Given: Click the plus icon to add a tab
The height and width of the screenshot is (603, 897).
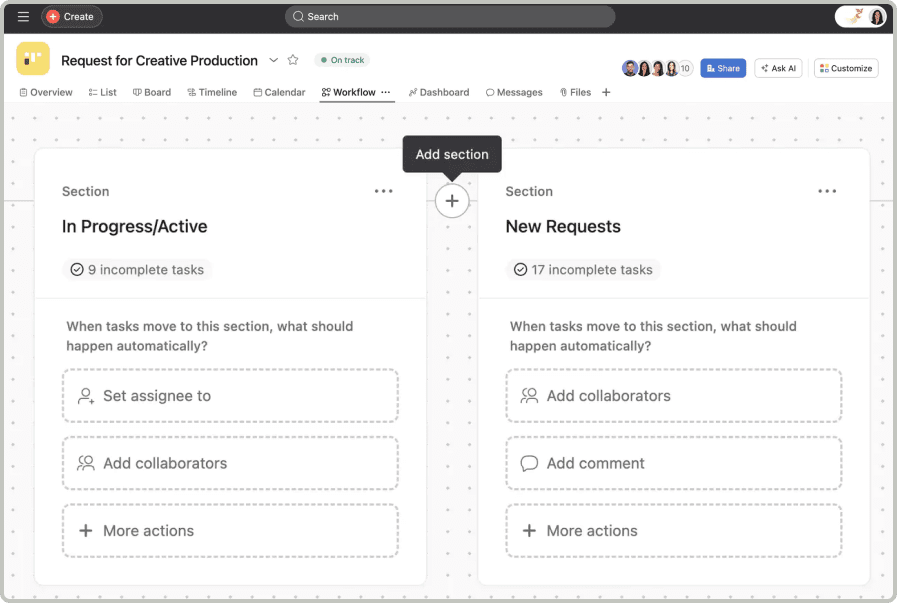Looking at the screenshot, I should [x=606, y=92].
